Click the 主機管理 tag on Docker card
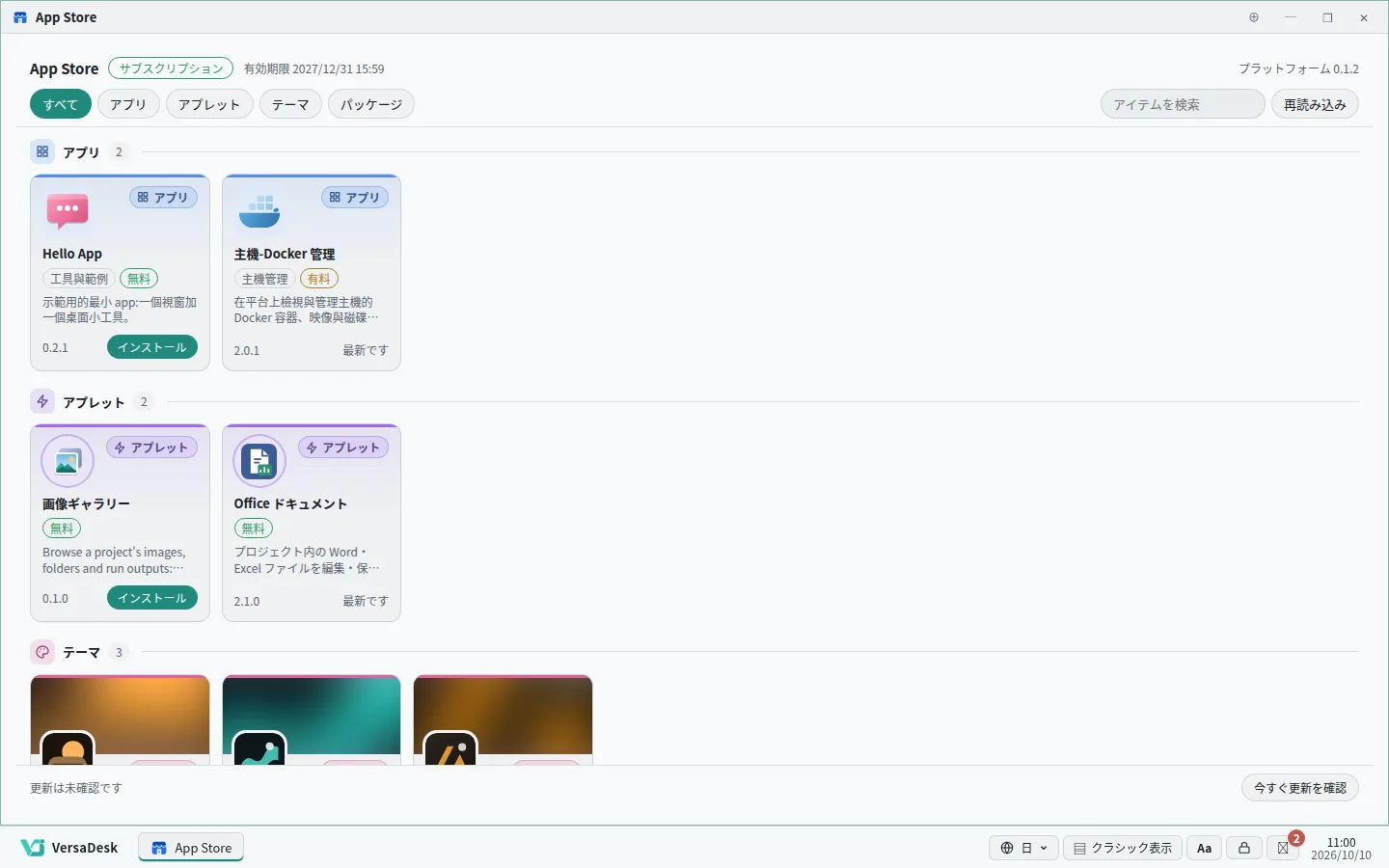Screen dimensions: 1389x868 click(265, 279)
